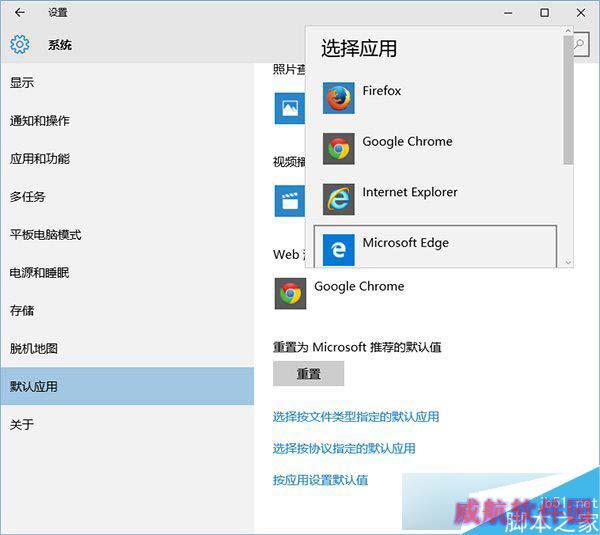Open 选择按协议指定的默认应用 link
Screen dimensions: 600x535
coord(344,448)
